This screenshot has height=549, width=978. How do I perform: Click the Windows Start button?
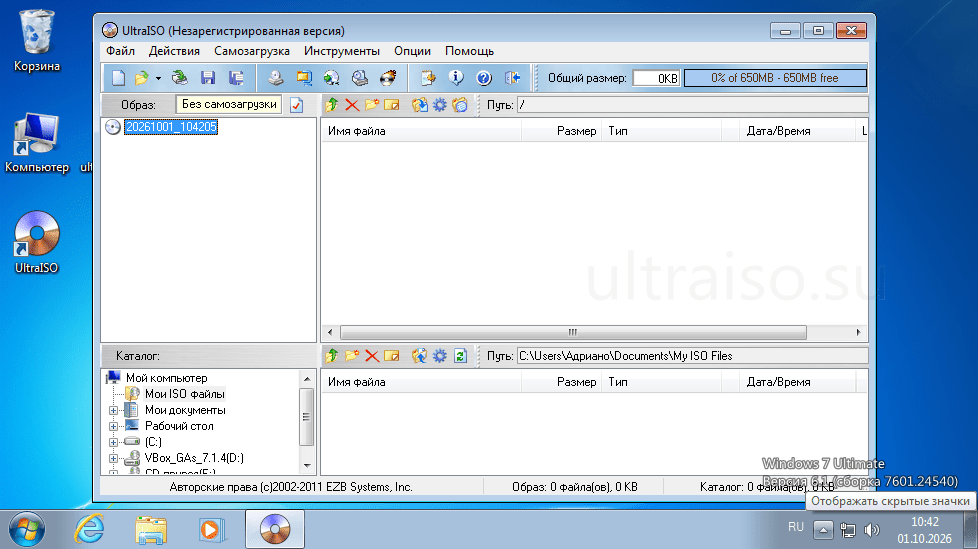(x=27, y=530)
